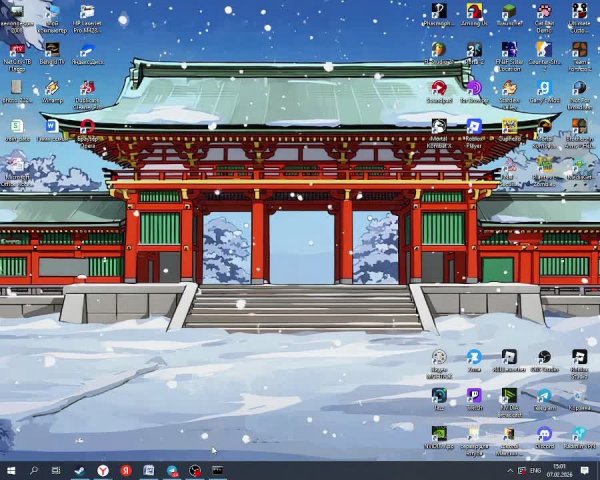Open the Mortal Kombat X shortcut

[x=439, y=133]
